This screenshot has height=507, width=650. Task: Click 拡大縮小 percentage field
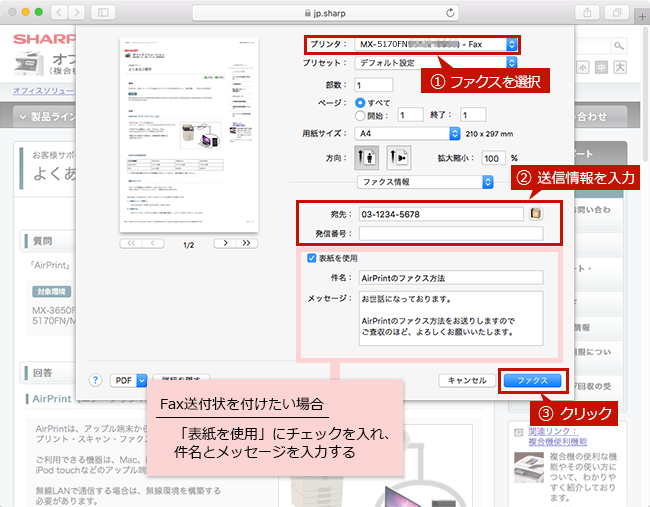[x=493, y=158]
